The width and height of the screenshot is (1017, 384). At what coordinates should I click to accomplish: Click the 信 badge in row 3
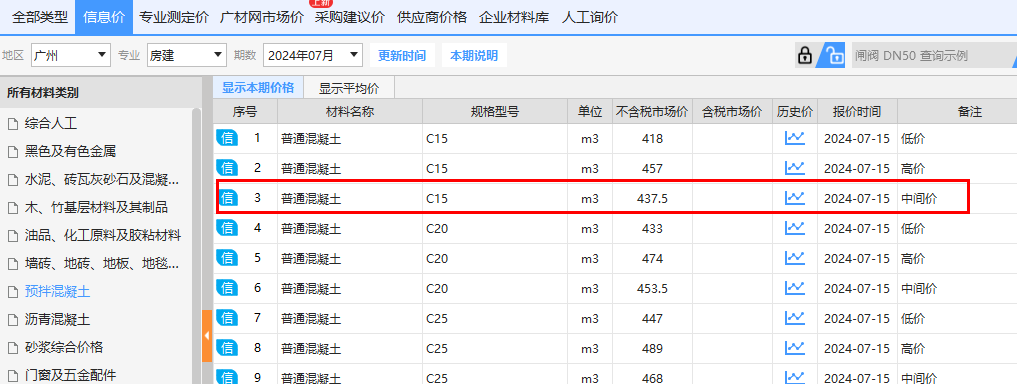coord(227,198)
